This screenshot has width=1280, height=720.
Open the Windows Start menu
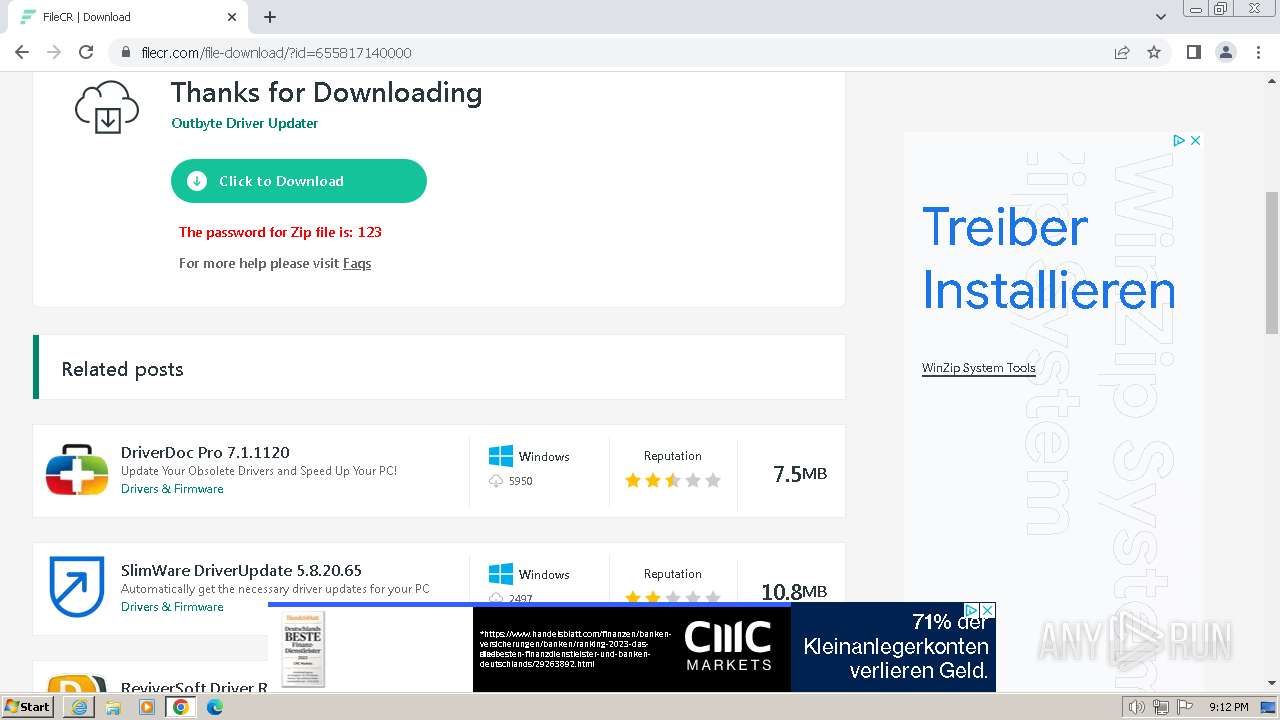(x=28, y=707)
